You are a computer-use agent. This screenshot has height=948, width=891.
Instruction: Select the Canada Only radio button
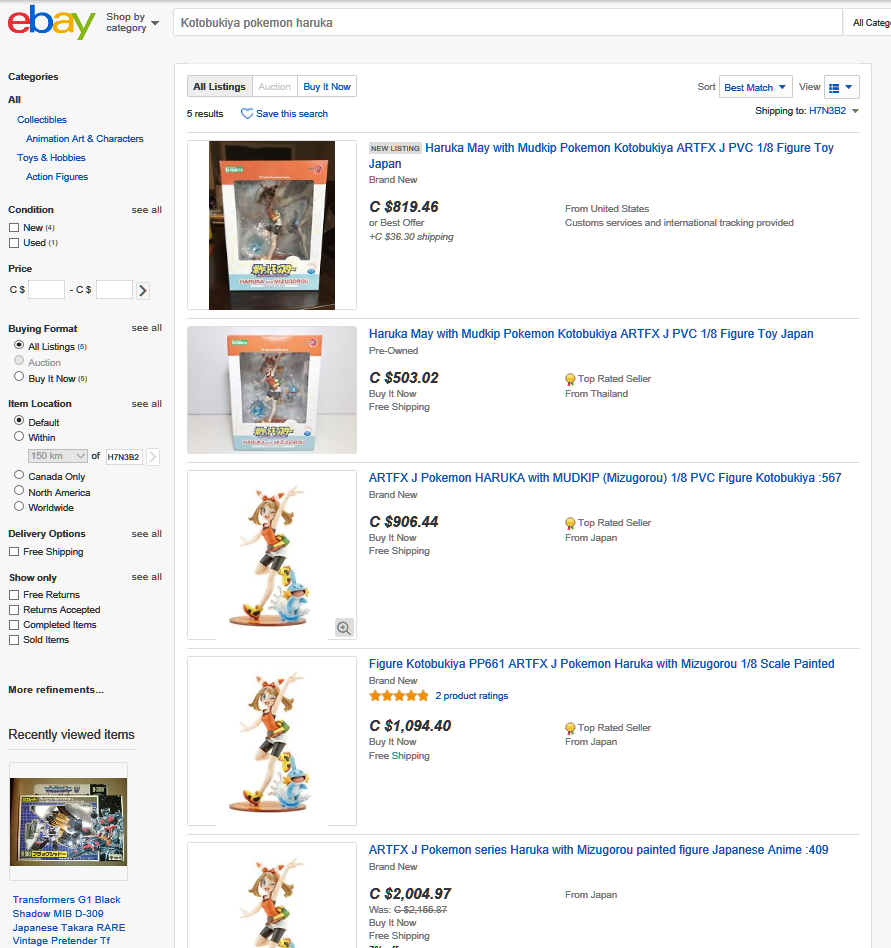[19, 475]
